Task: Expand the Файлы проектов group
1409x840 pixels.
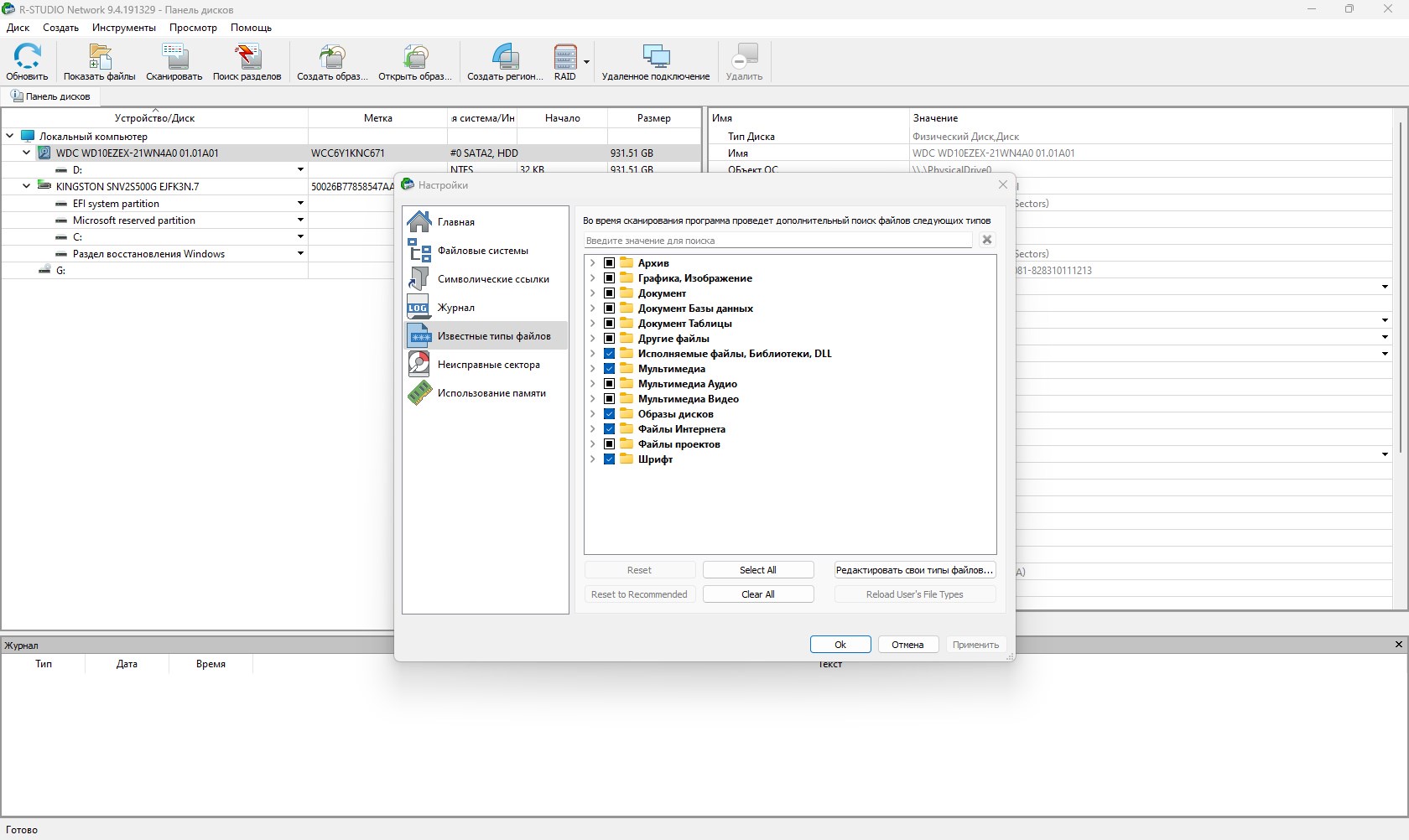Action: pos(593,444)
